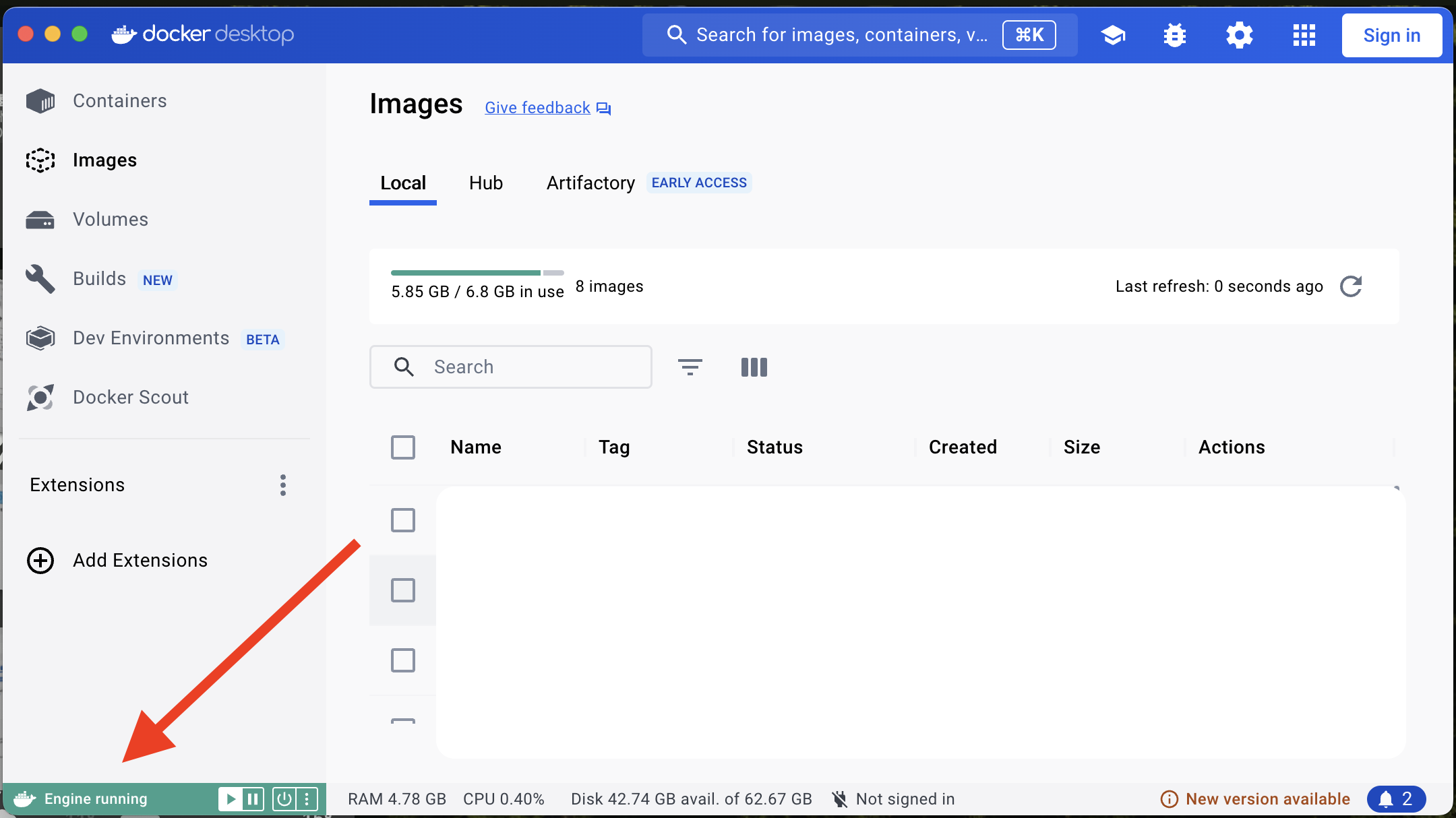Image resolution: width=1456 pixels, height=818 pixels.
Task: Refresh the images list
Action: tap(1352, 286)
